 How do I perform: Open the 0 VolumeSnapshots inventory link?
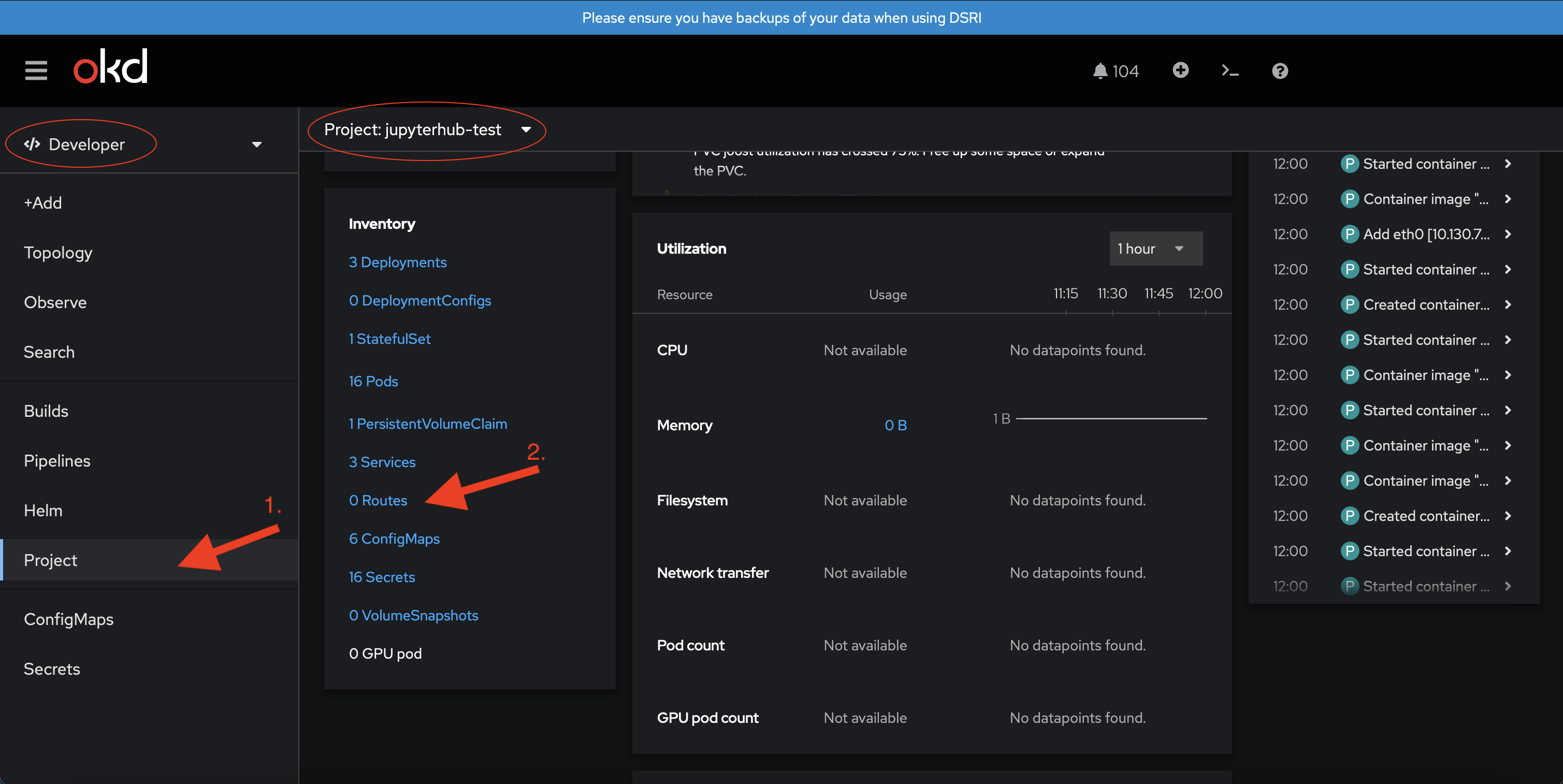click(413, 615)
